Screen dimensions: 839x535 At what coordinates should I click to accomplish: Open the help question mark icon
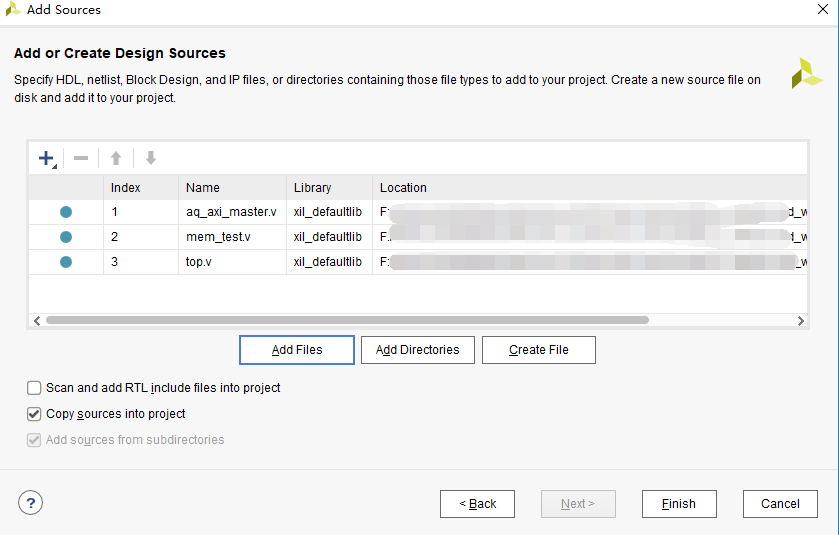coord(30,503)
